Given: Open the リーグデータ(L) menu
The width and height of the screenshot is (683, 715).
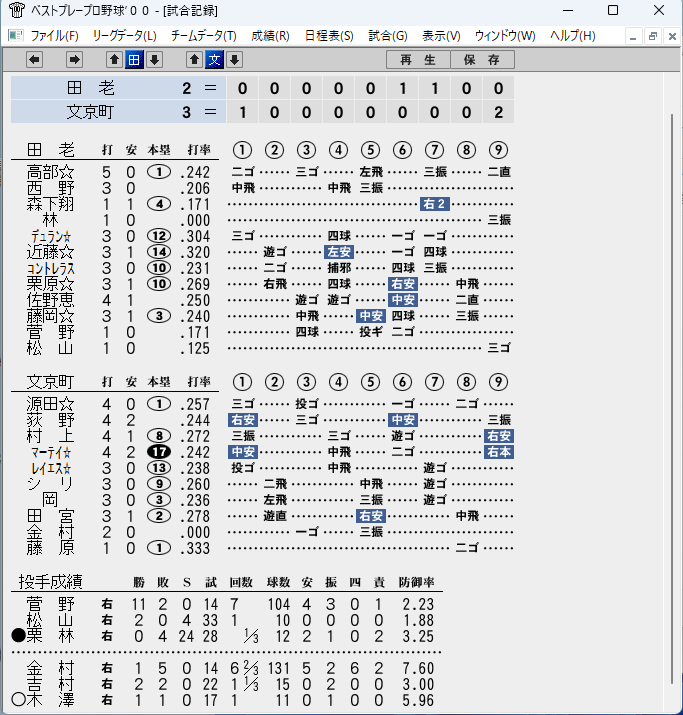Looking at the screenshot, I should point(124,36).
